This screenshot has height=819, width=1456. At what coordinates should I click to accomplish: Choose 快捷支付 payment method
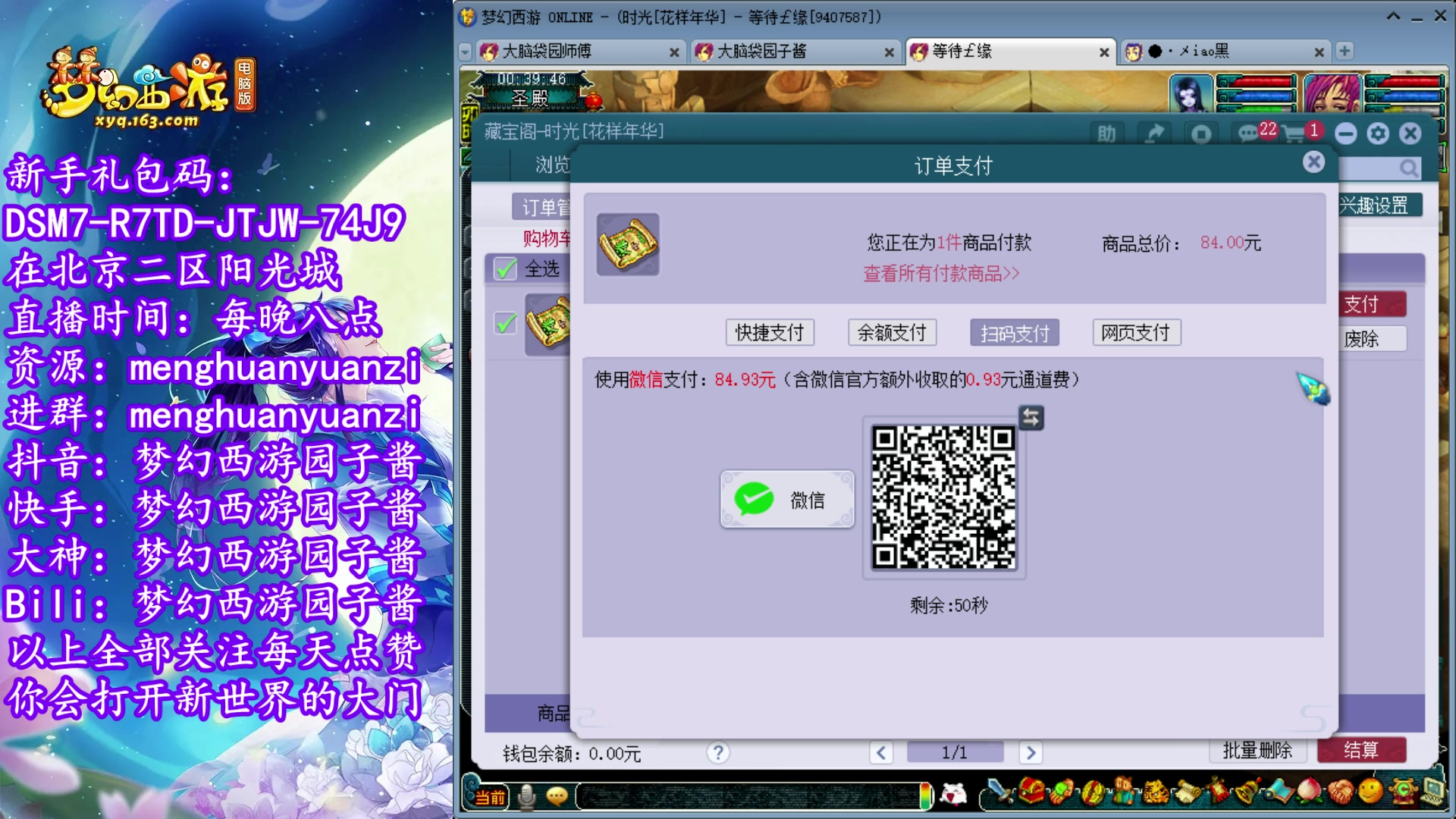point(770,332)
